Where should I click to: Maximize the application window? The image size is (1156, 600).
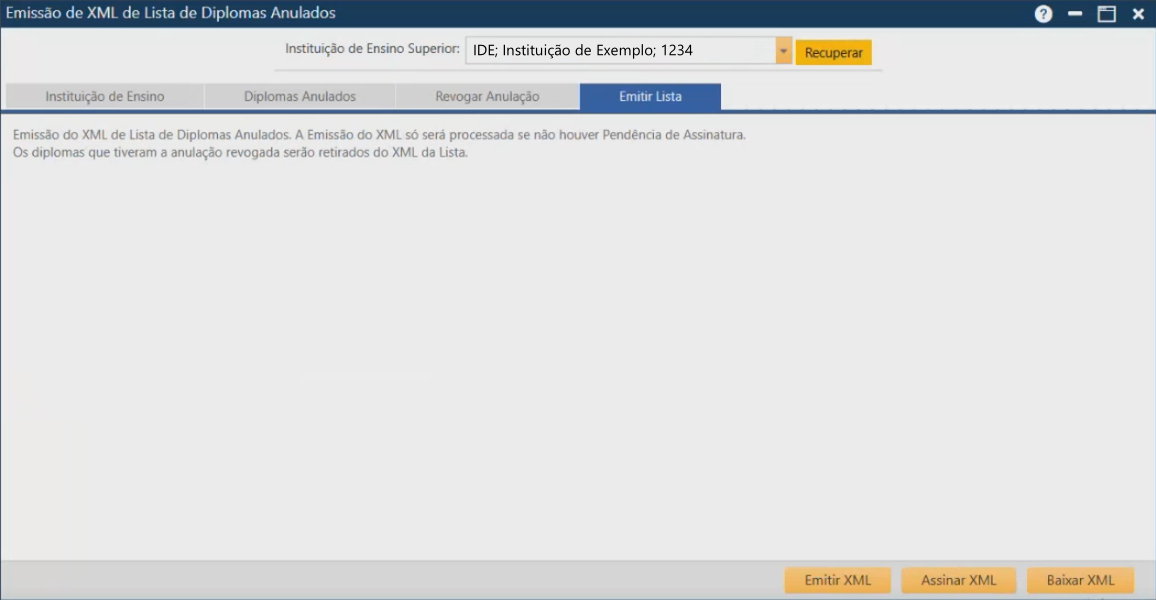pyautogui.click(x=1106, y=13)
